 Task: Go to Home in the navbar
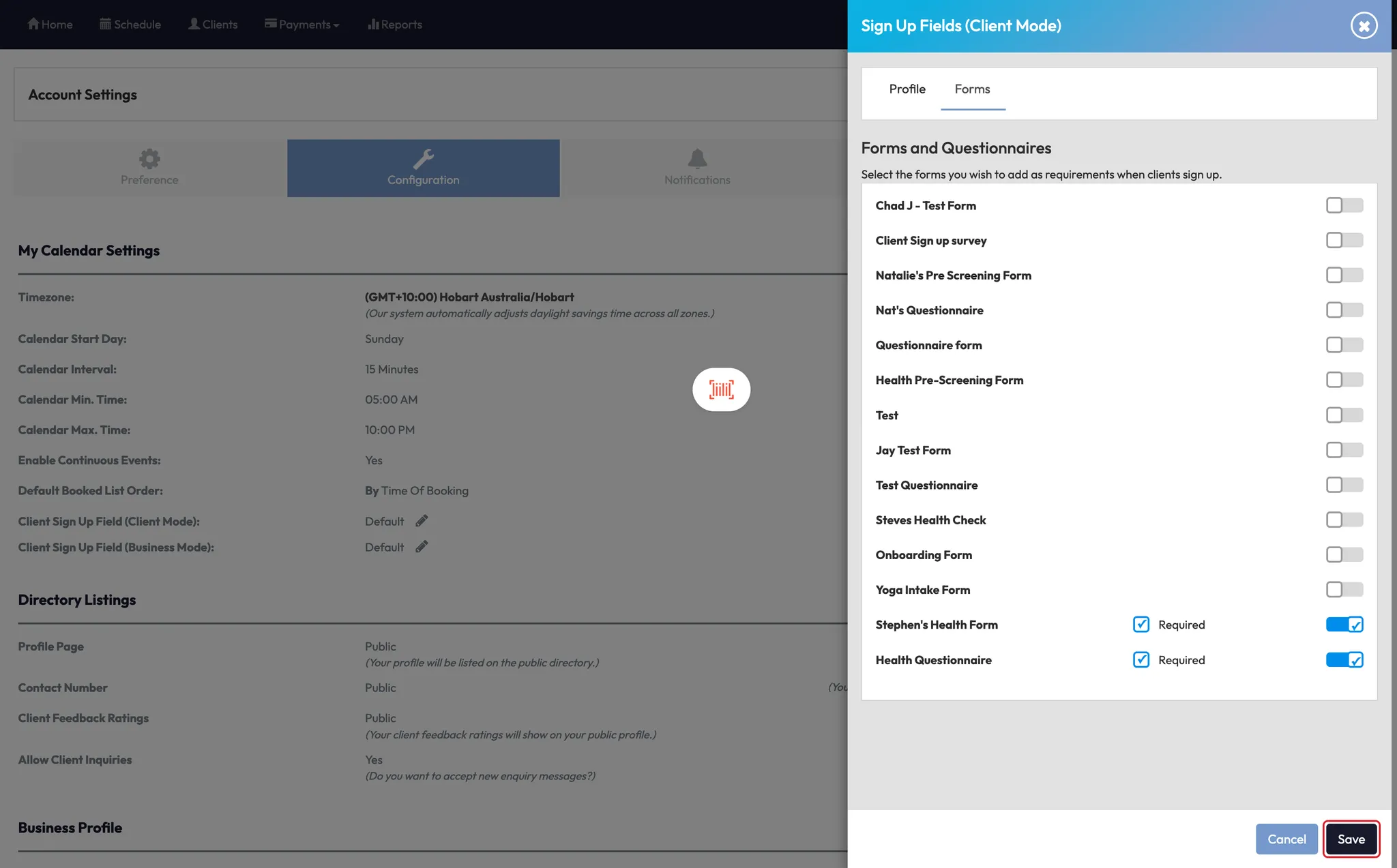(50, 25)
